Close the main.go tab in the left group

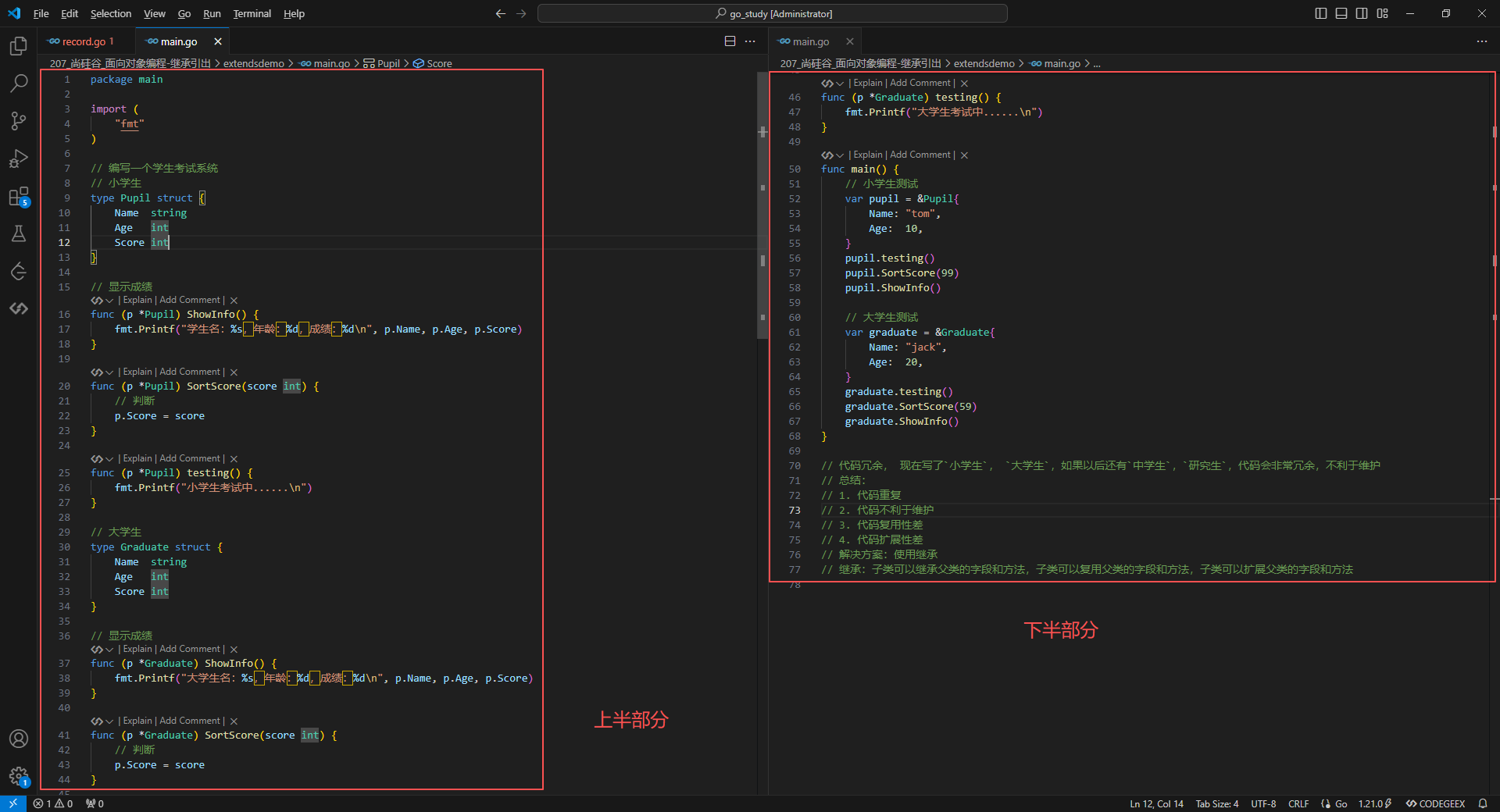218,41
